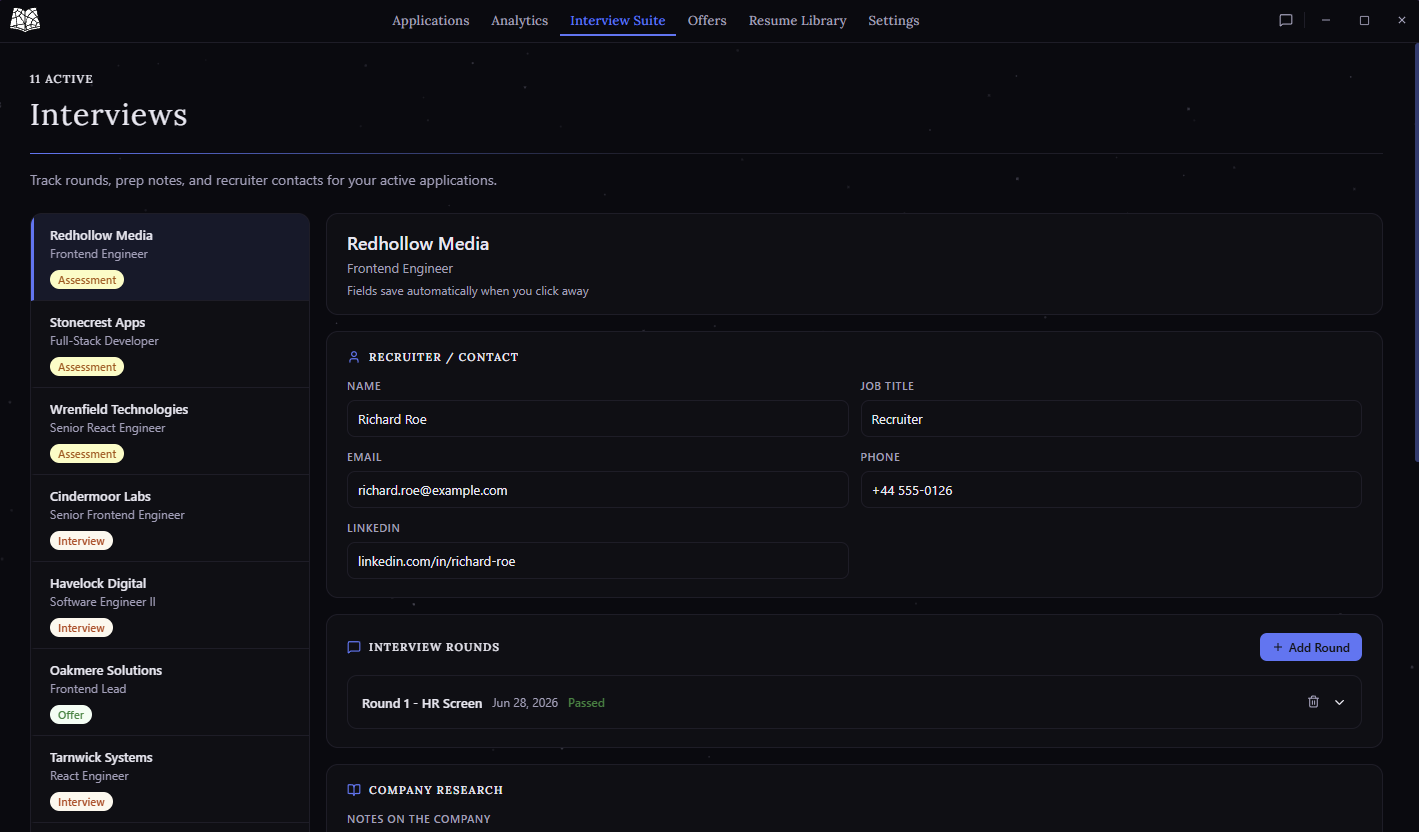Click the Company Research book icon
Screen dimensions: 1419x832
[x=354, y=790]
